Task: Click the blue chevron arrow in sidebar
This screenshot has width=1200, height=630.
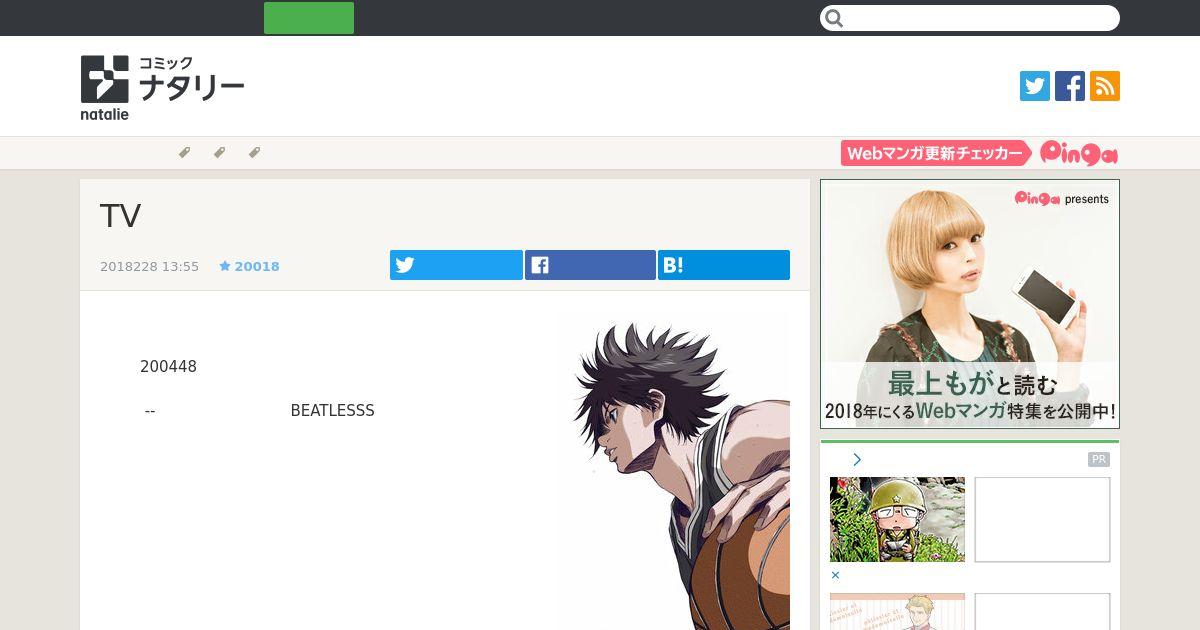Action: tap(857, 460)
